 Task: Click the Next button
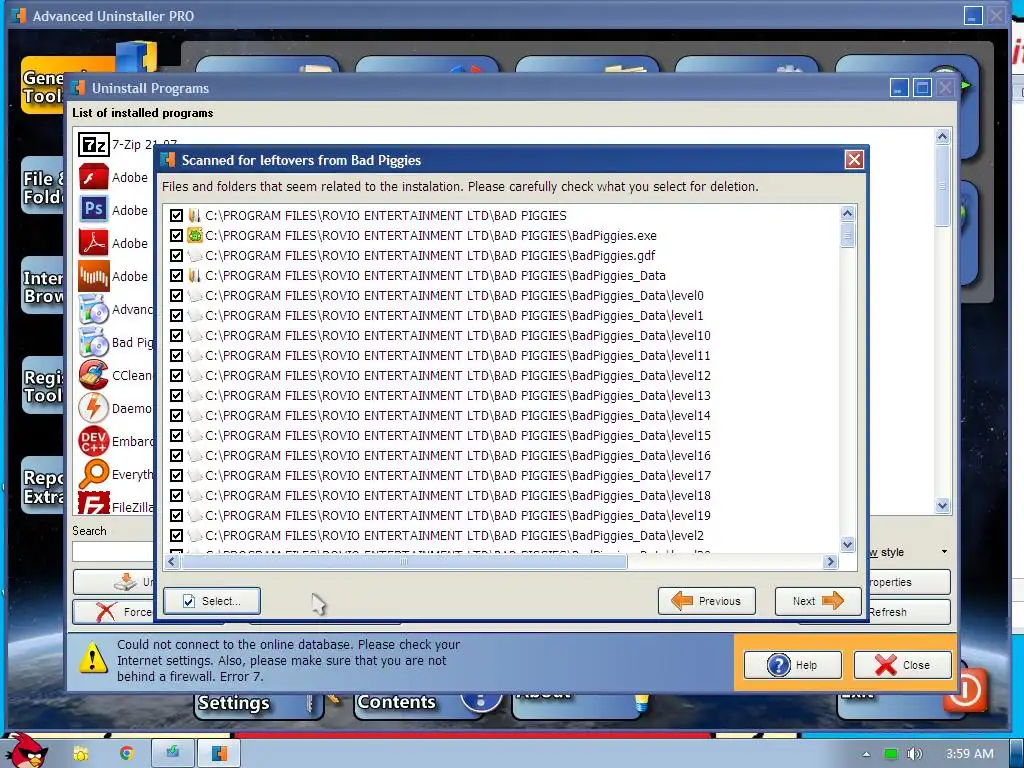pyautogui.click(x=818, y=601)
